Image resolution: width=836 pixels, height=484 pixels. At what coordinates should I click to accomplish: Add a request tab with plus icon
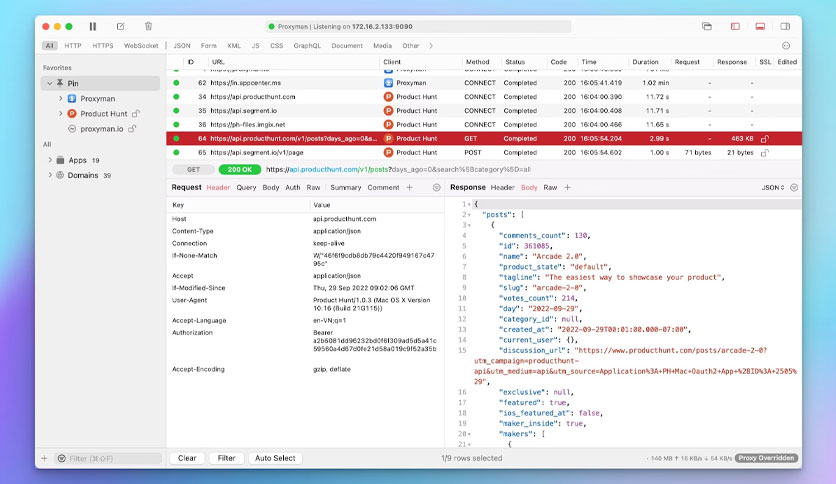click(x=409, y=188)
